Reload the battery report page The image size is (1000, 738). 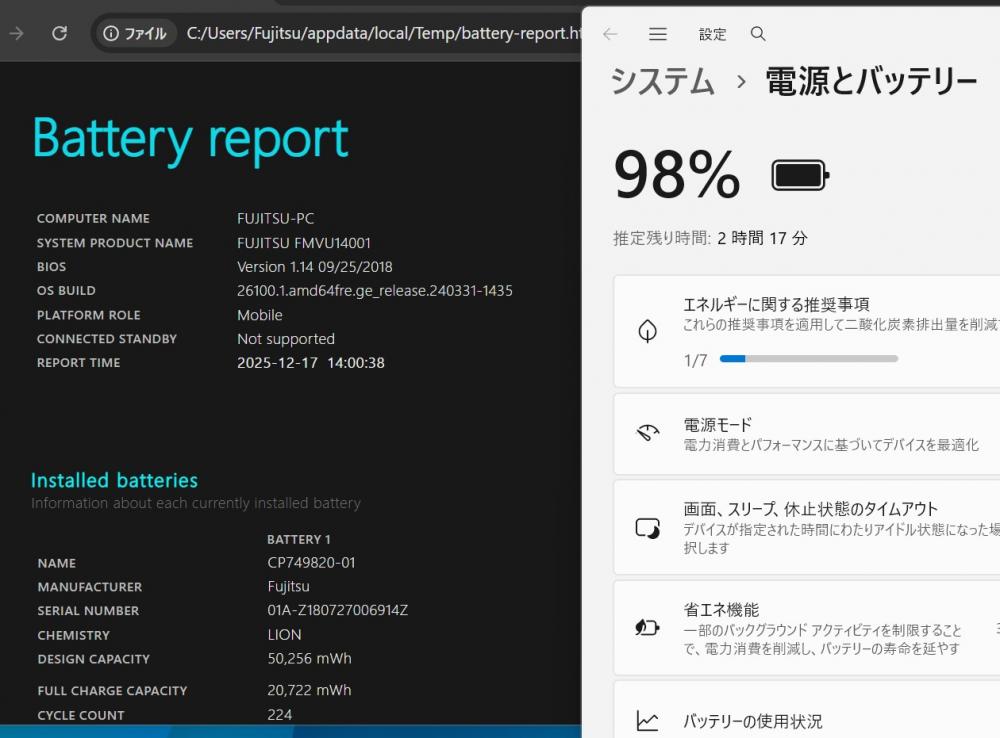pyautogui.click(x=59, y=33)
